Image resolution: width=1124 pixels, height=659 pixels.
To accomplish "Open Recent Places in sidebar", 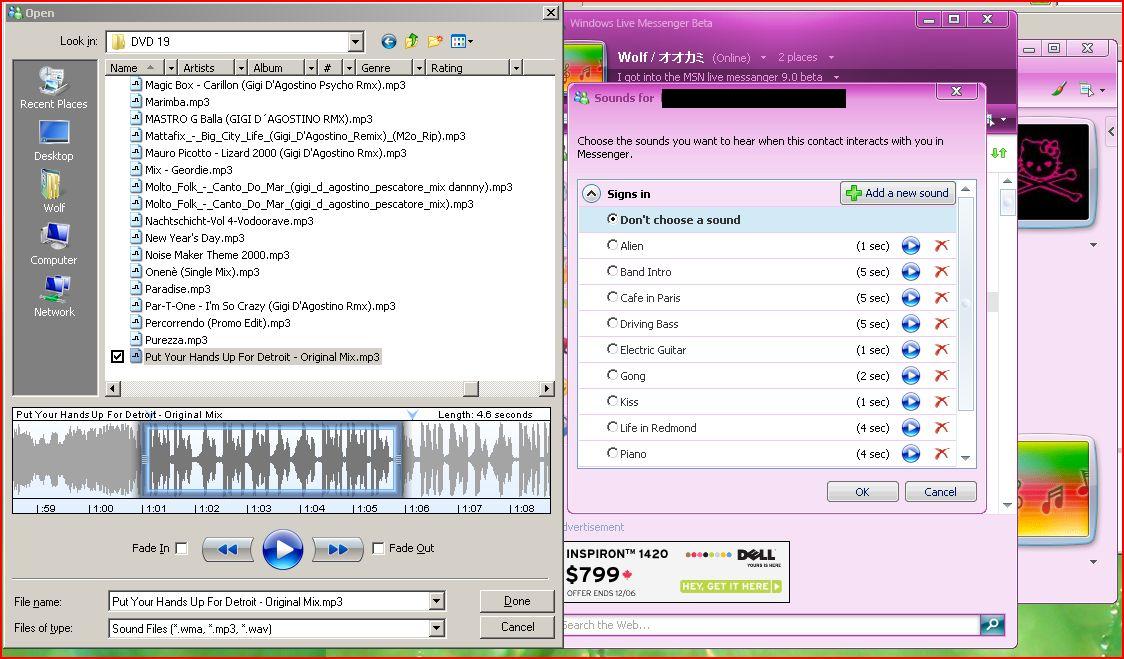I will (54, 88).
